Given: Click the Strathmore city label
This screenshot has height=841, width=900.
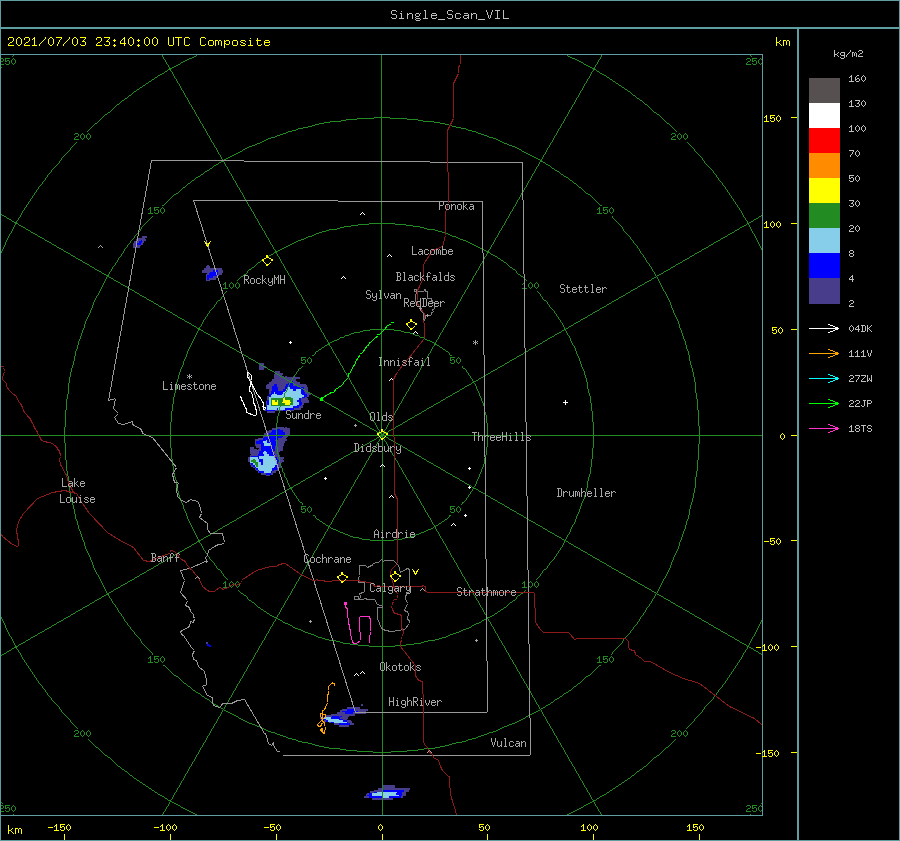Looking at the screenshot, I should coord(486,592).
